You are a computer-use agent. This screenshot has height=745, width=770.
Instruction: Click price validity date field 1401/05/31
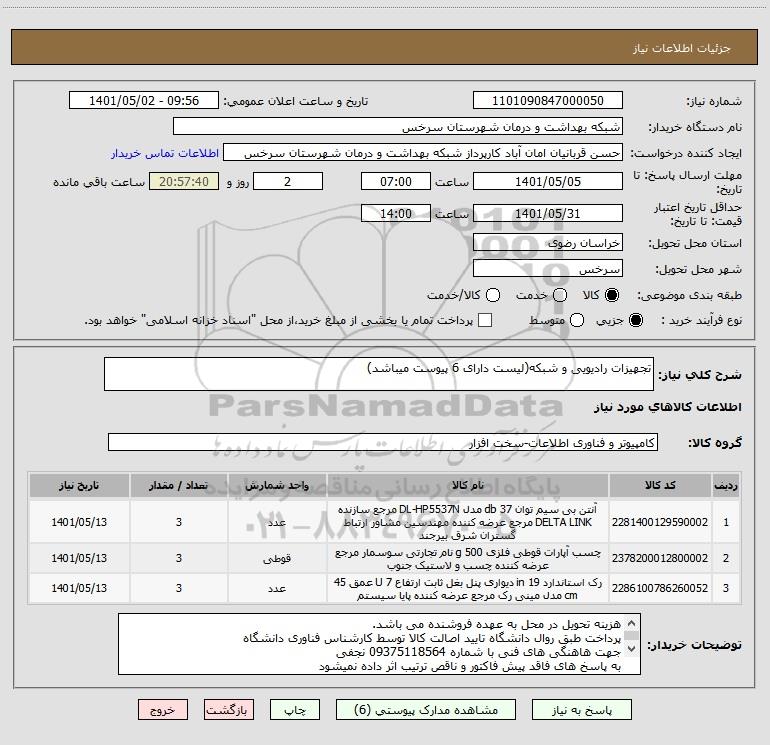point(548,214)
